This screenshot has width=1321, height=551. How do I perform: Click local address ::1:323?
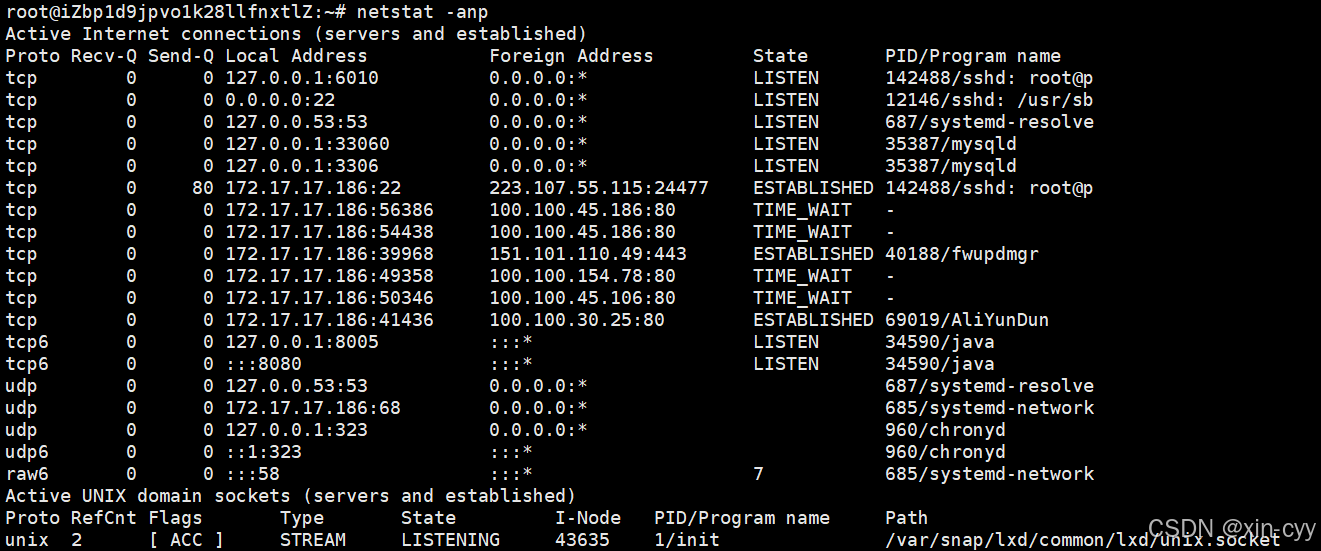point(263,452)
